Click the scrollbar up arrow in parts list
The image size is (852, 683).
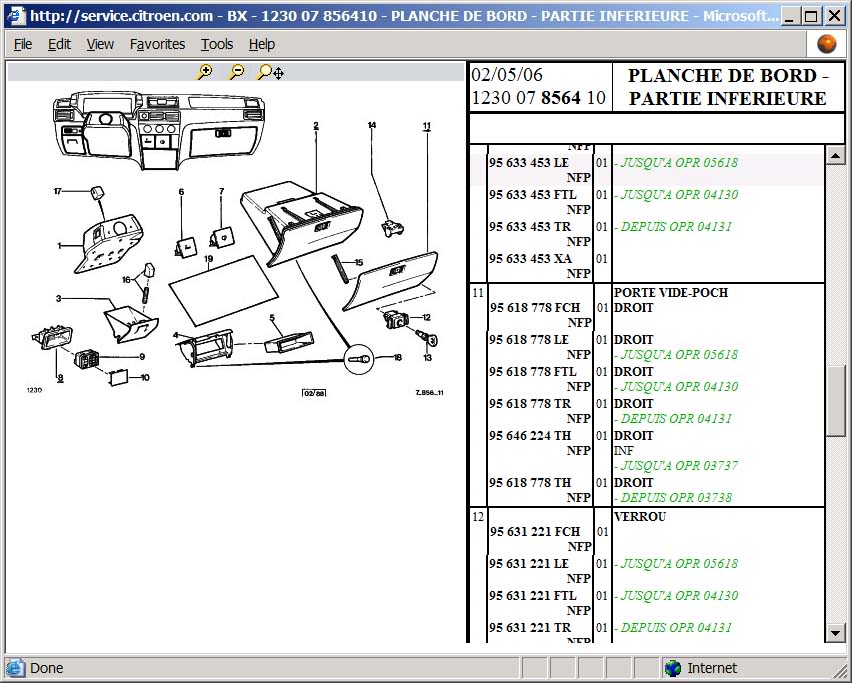(x=835, y=156)
